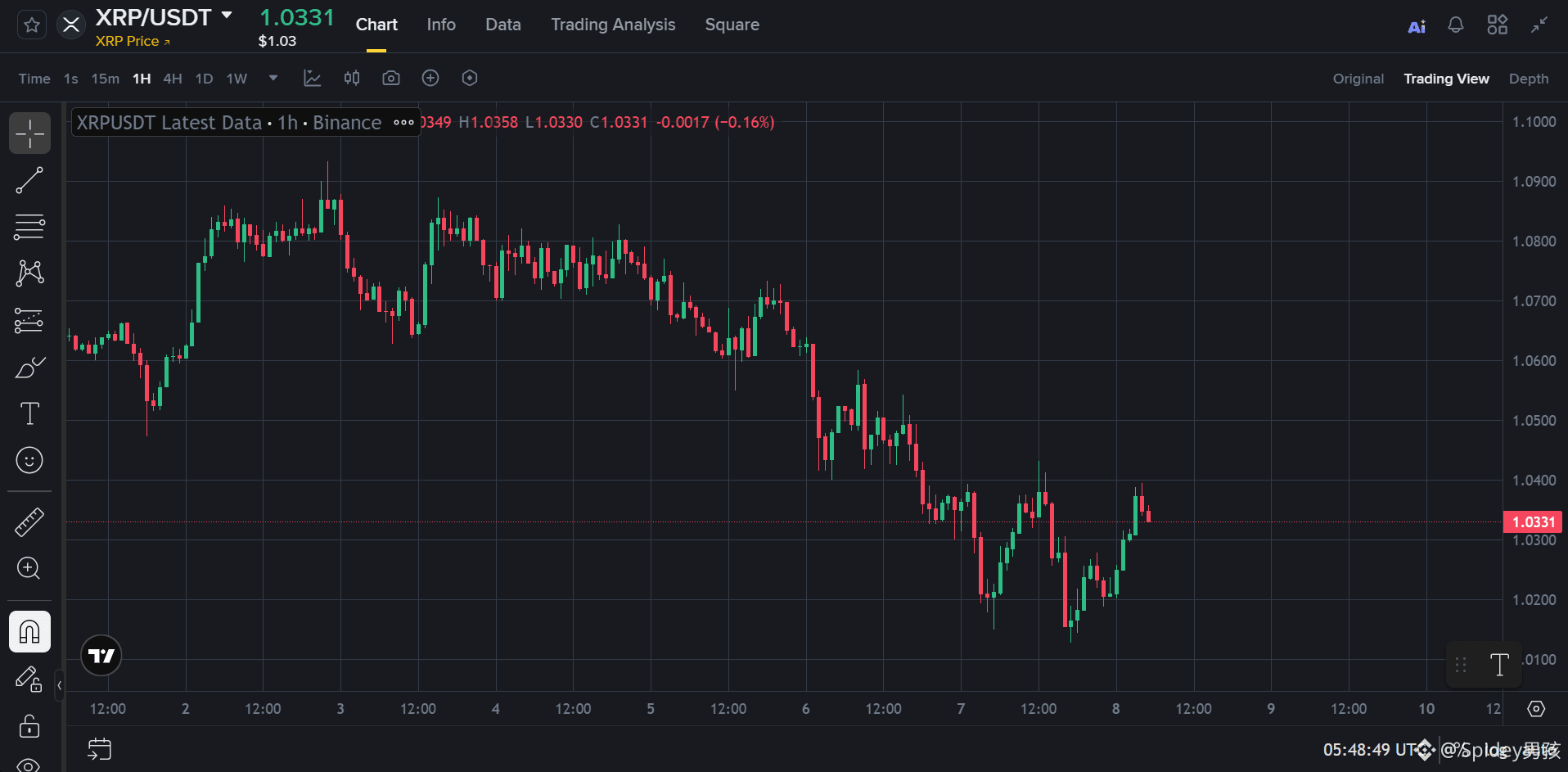
Task: Toggle lock all drawings padlock
Action: pyautogui.click(x=29, y=726)
